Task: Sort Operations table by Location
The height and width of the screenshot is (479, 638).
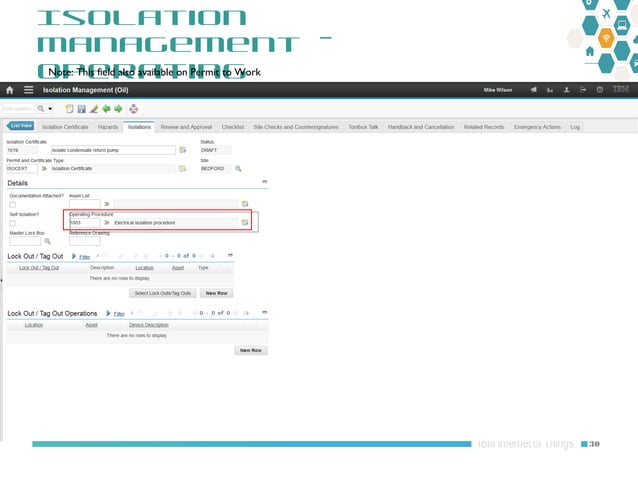Action: [34, 325]
